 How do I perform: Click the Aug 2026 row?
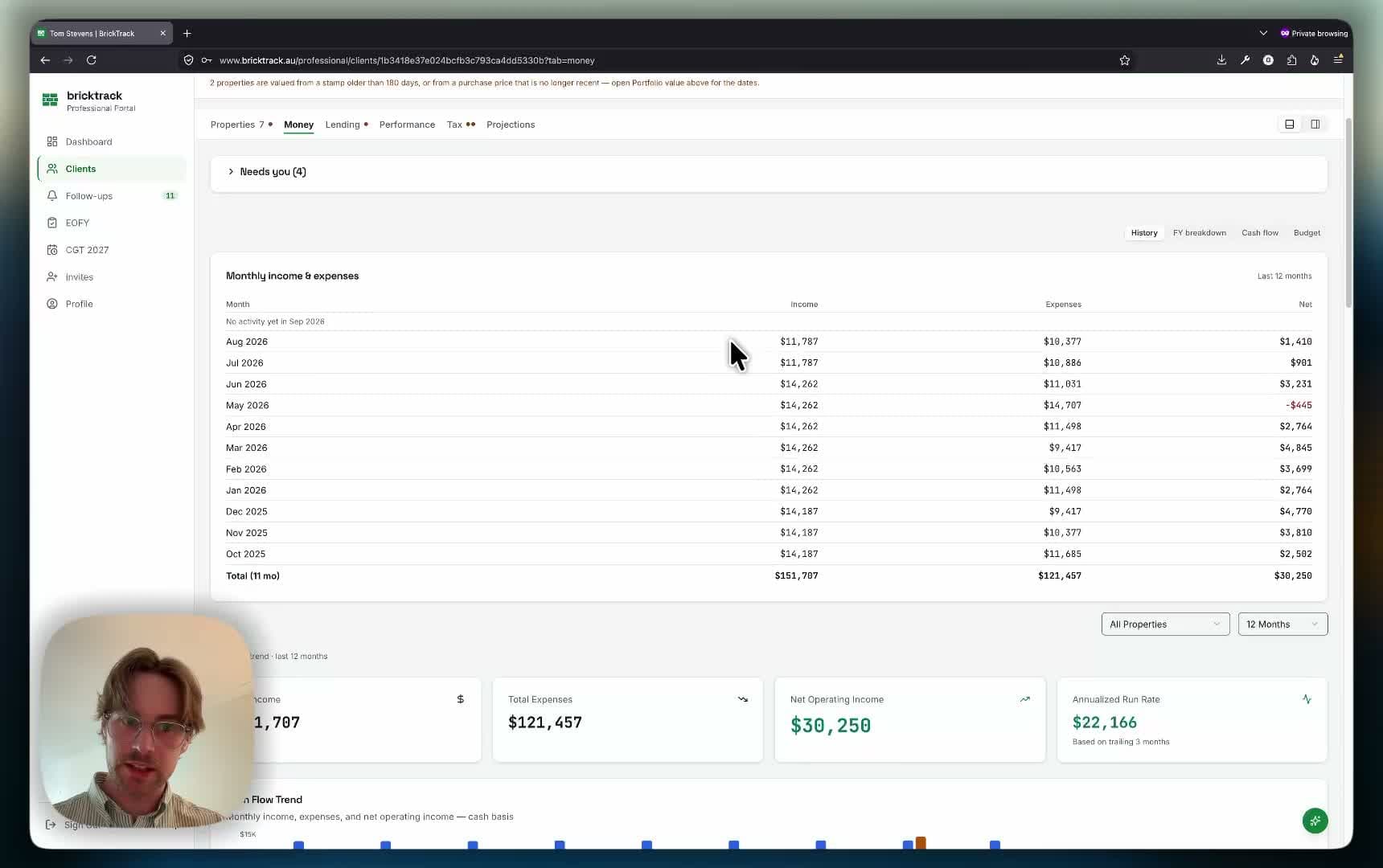coord(769,342)
